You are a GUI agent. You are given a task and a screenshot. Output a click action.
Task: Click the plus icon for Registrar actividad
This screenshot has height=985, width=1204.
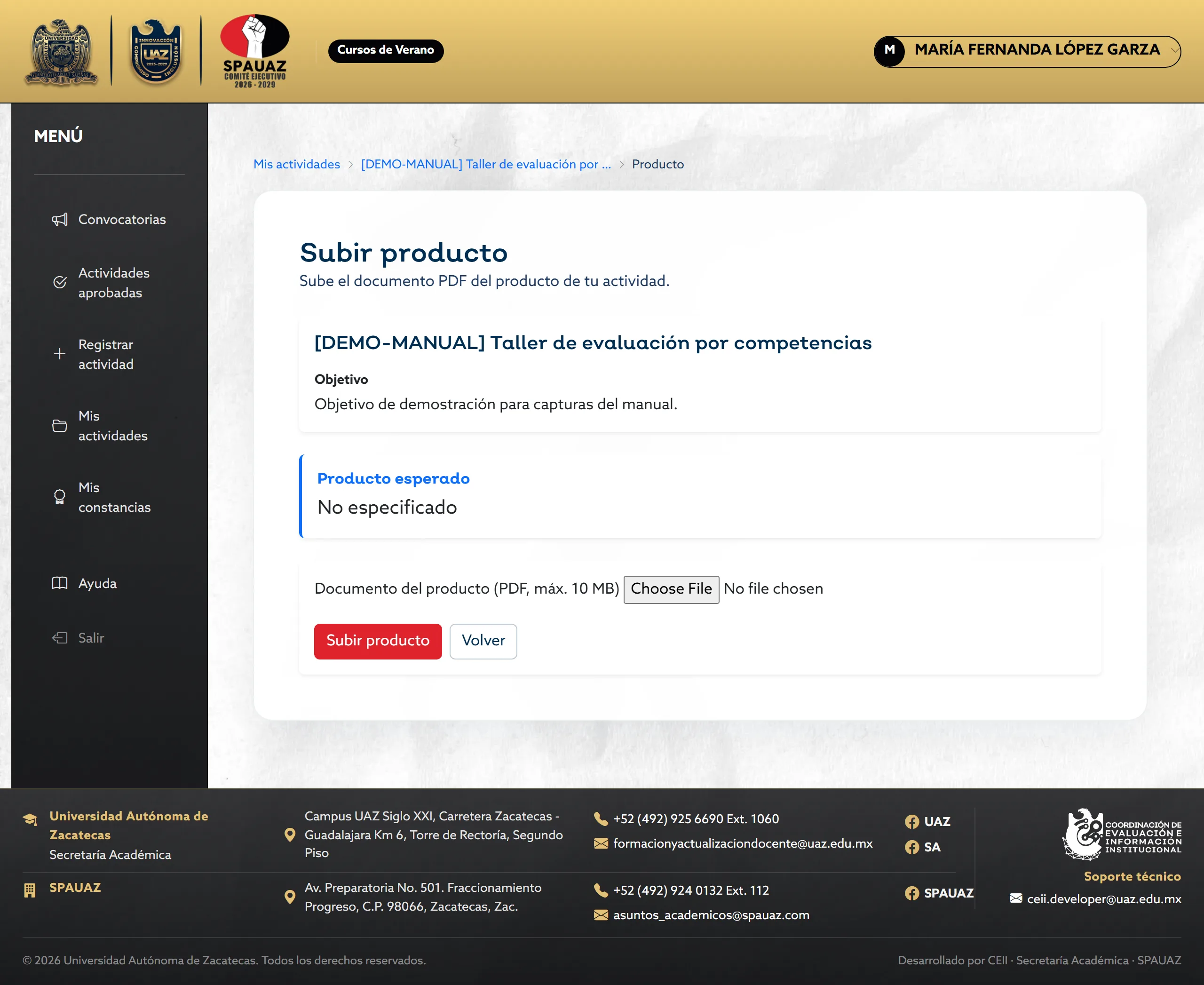click(60, 354)
